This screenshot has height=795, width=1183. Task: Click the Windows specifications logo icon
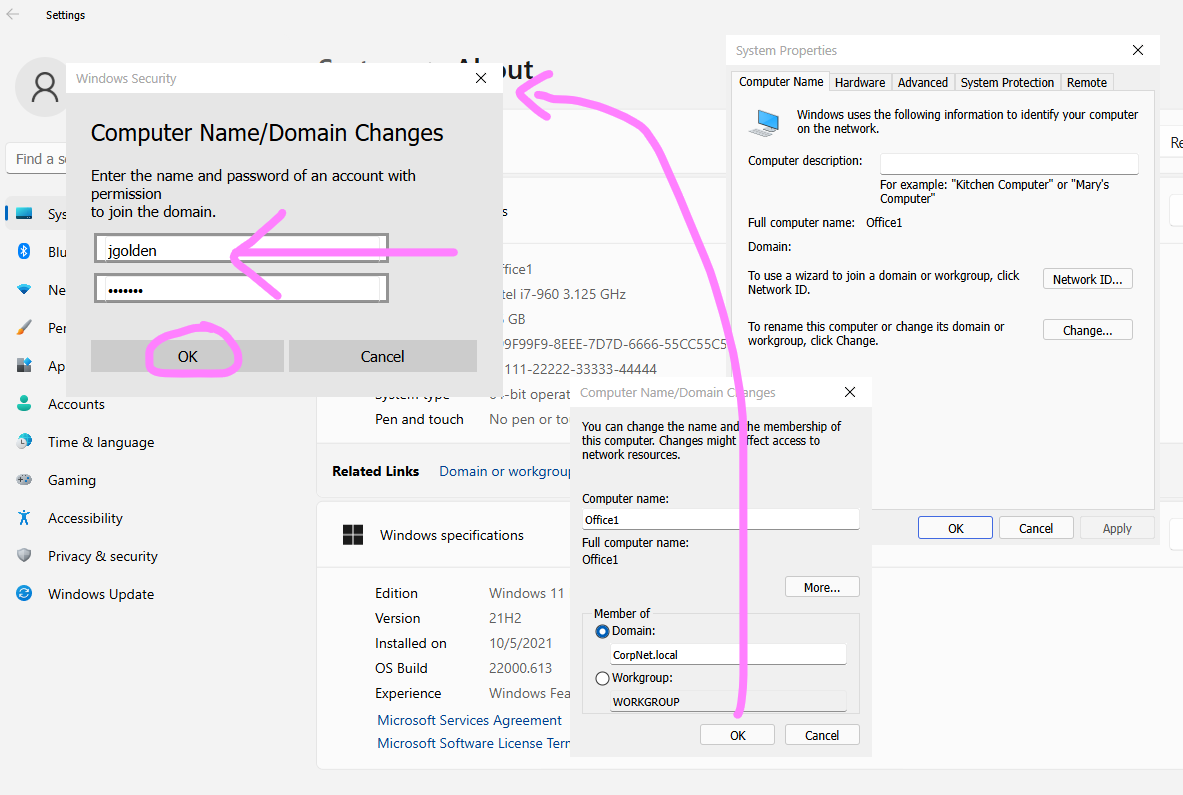pos(352,535)
